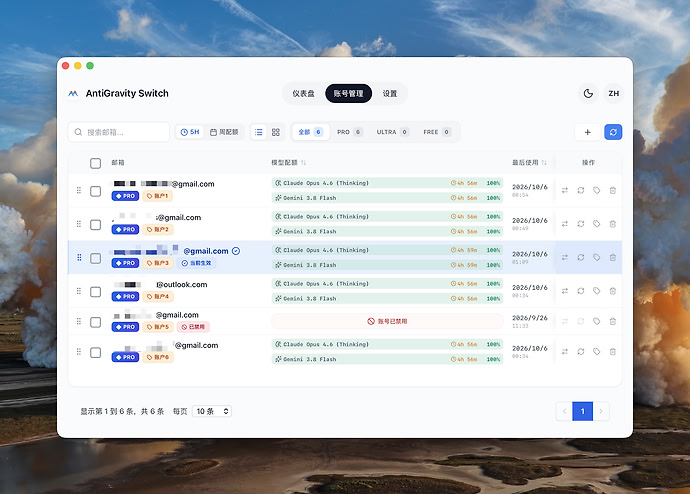The width and height of the screenshot is (690, 494).
Task: Switch to list view layout
Action: point(259,132)
